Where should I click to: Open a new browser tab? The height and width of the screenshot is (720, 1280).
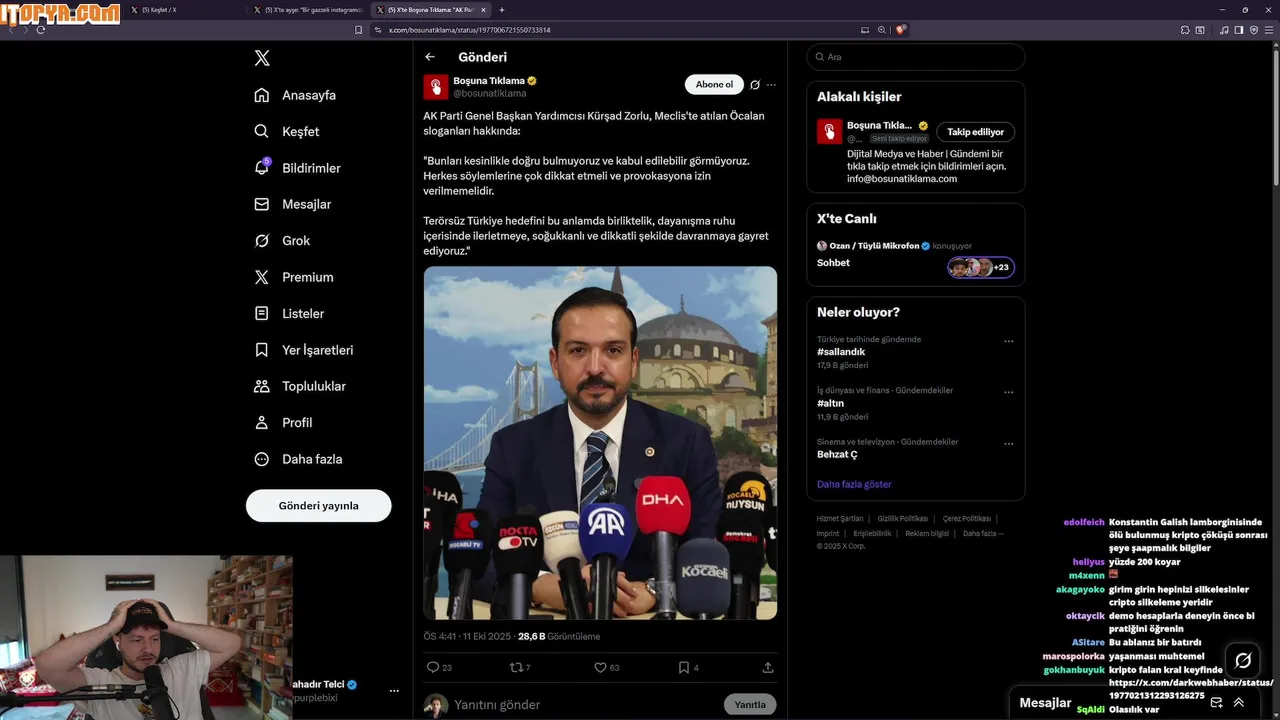pos(502,10)
